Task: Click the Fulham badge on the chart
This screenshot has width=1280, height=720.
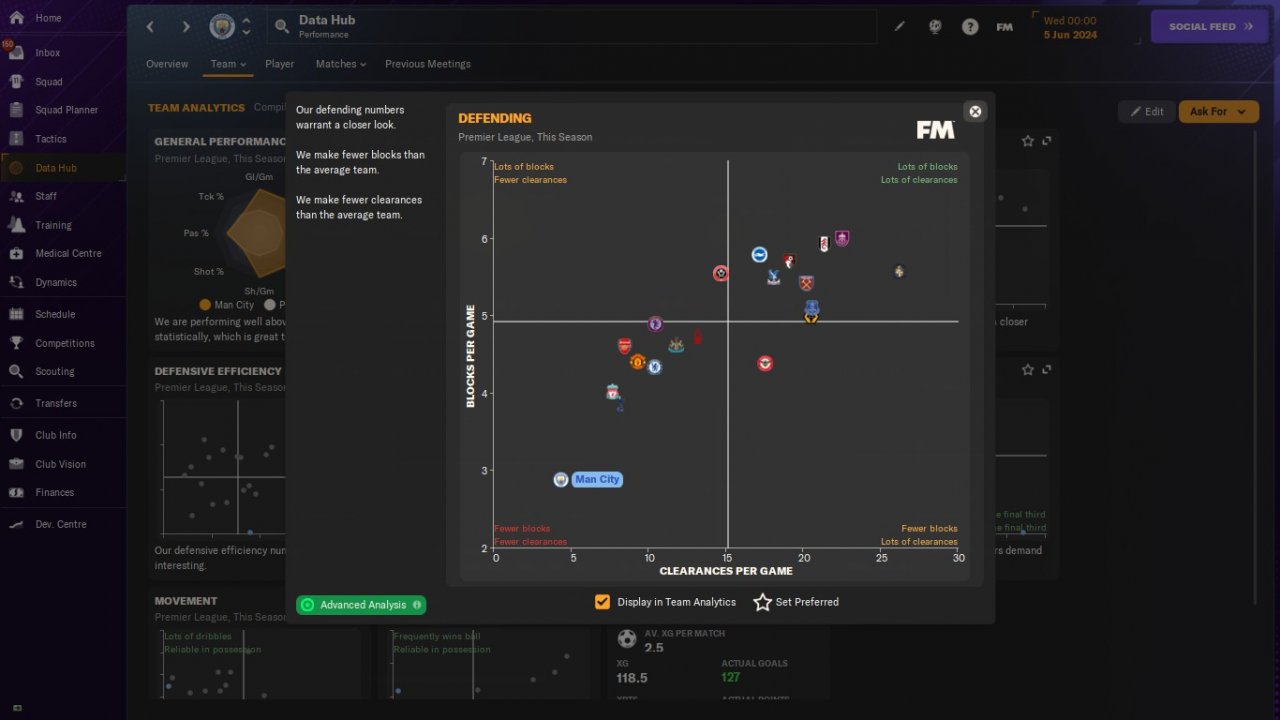Action: point(824,243)
